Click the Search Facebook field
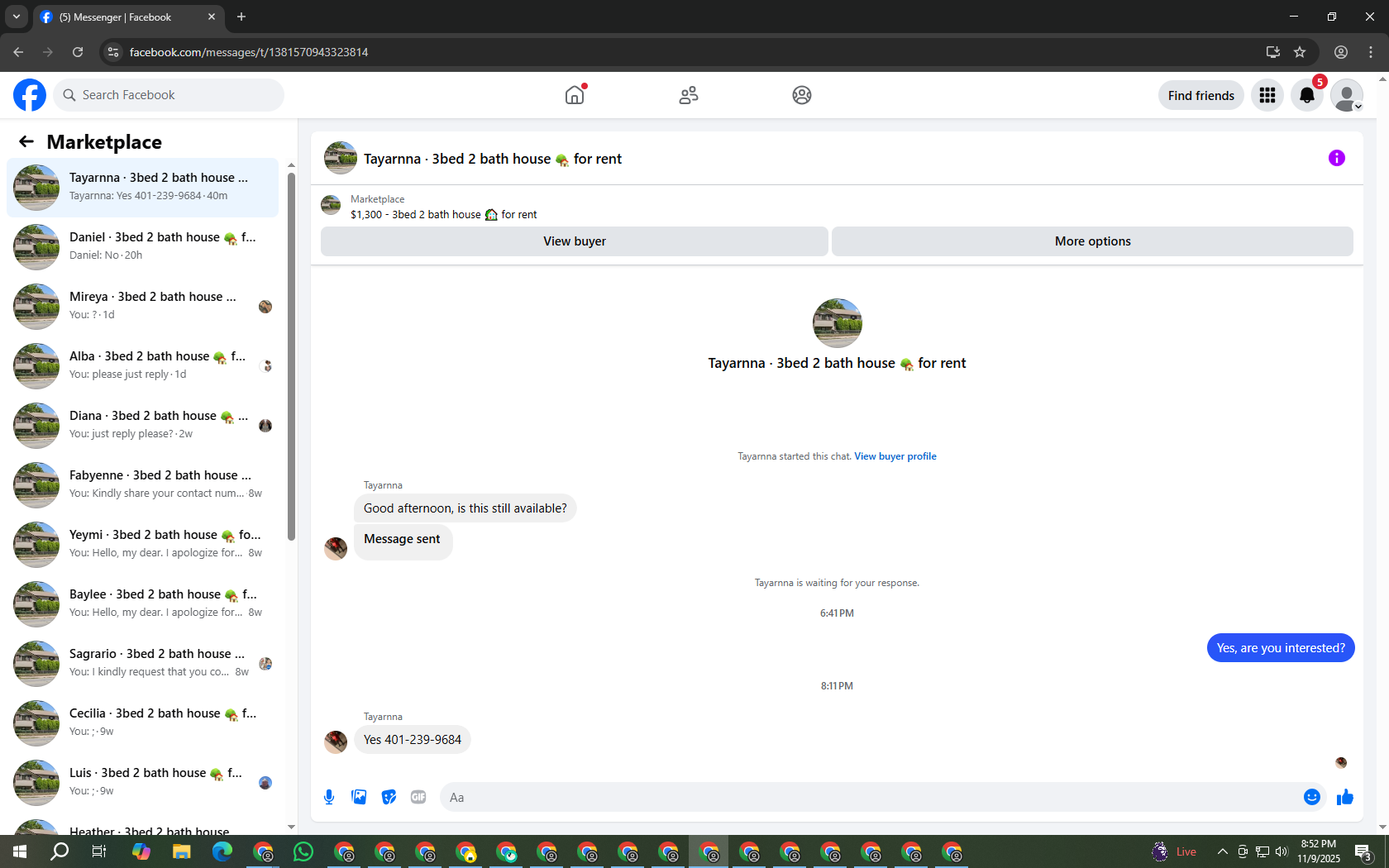 coord(169,95)
